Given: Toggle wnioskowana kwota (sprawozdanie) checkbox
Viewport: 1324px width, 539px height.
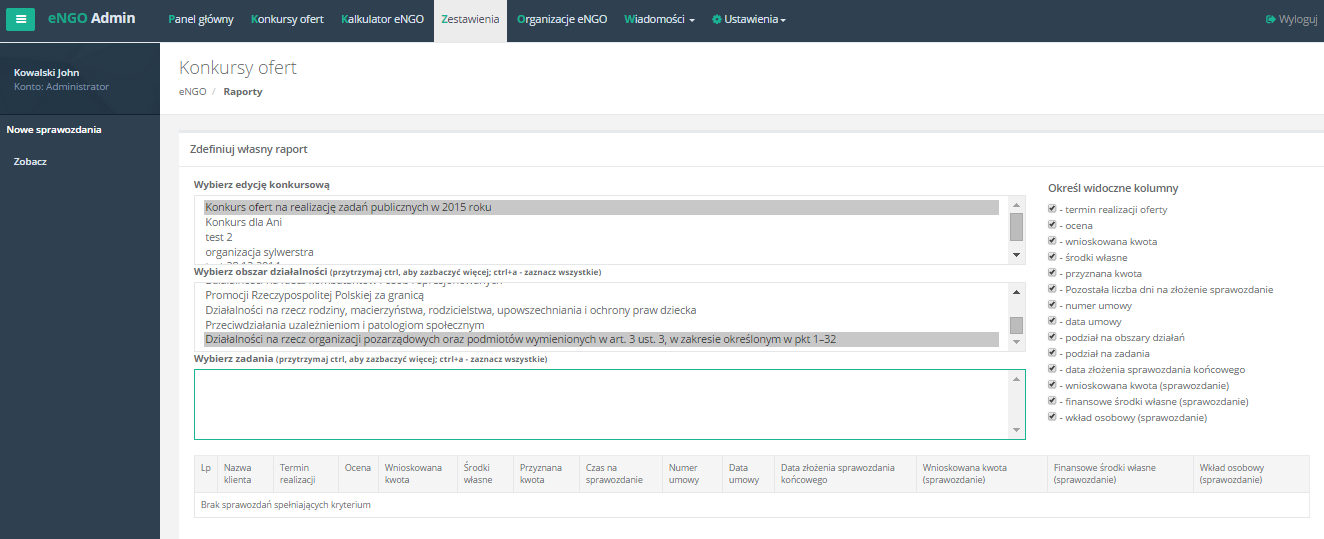Looking at the screenshot, I should pos(1052,385).
